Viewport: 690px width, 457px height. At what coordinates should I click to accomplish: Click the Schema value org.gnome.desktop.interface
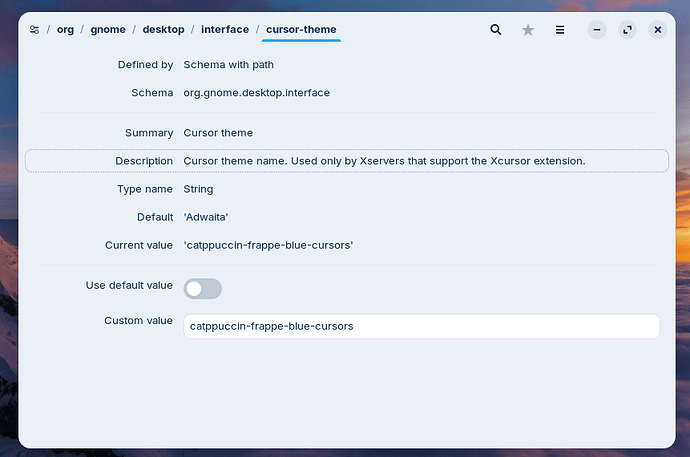257,93
